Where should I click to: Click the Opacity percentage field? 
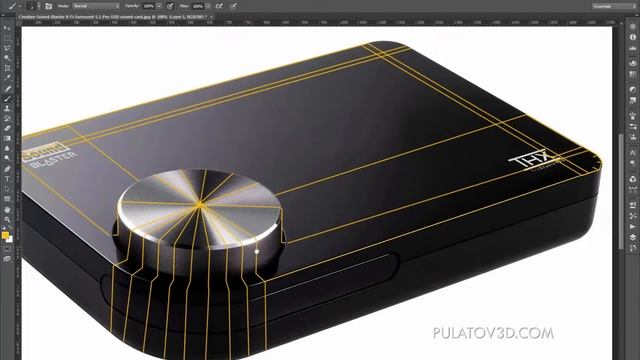(149, 6)
